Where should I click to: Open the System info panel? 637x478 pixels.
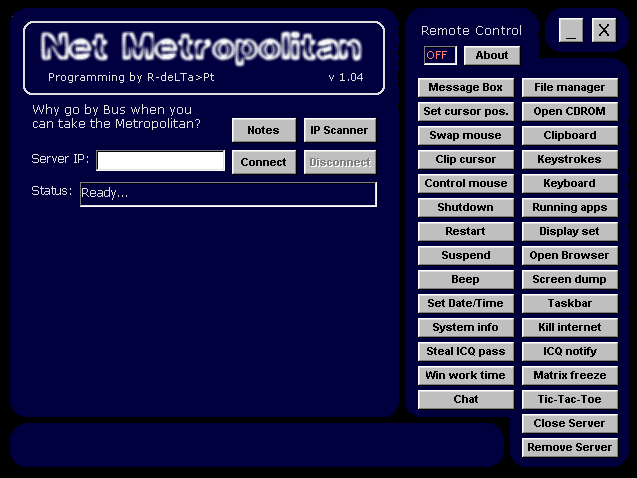pos(465,327)
